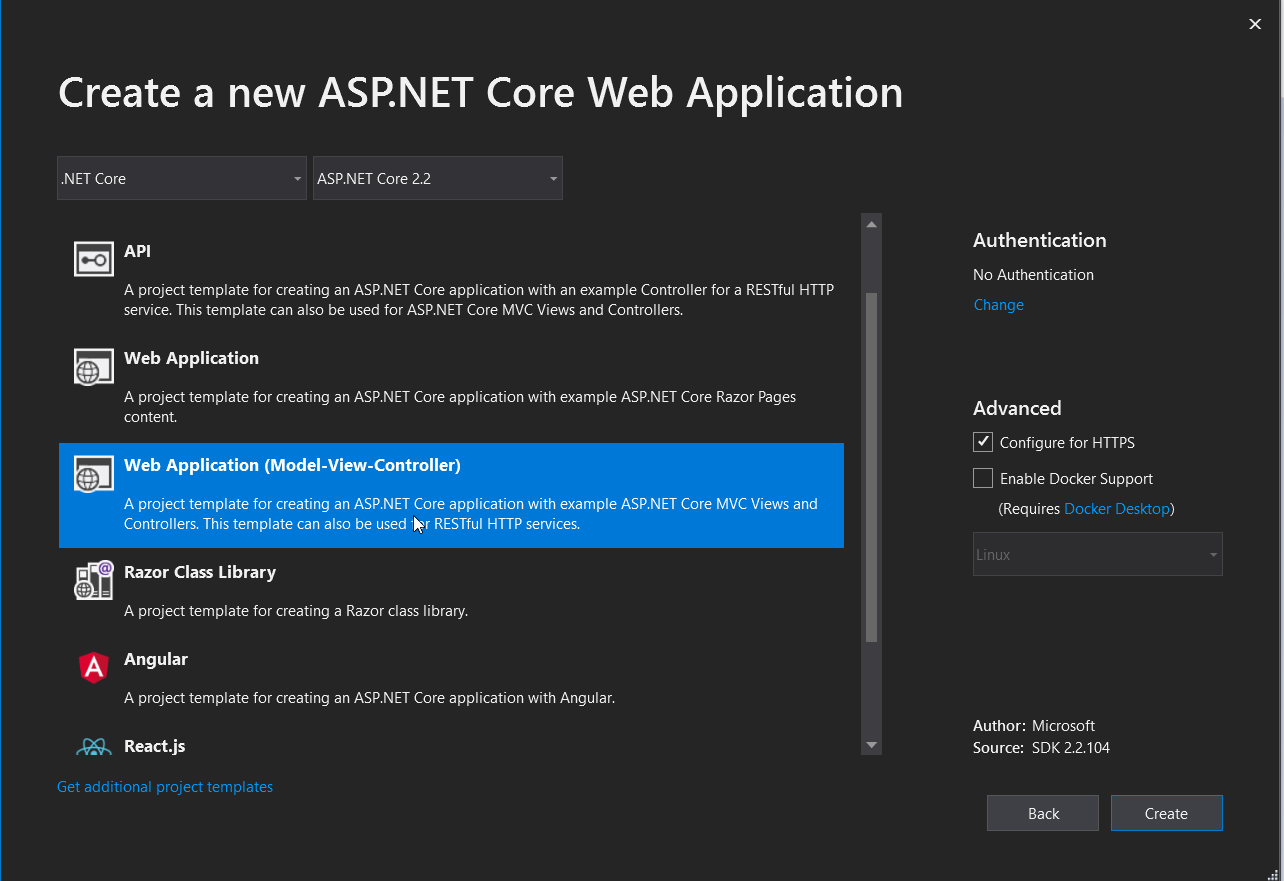Click the Razor Class Library icon

point(94,581)
